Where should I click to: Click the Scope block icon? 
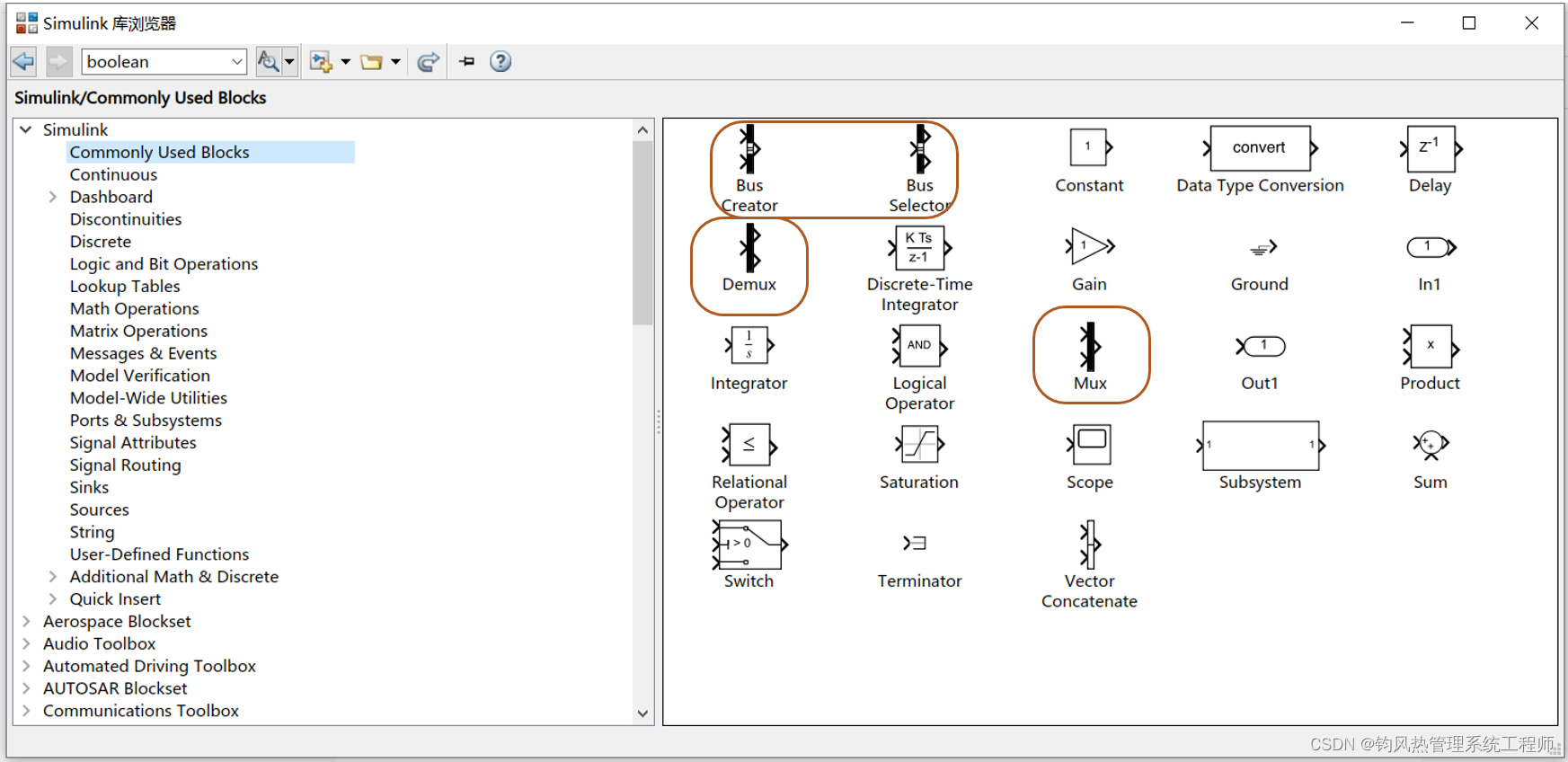coord(1090,445)
